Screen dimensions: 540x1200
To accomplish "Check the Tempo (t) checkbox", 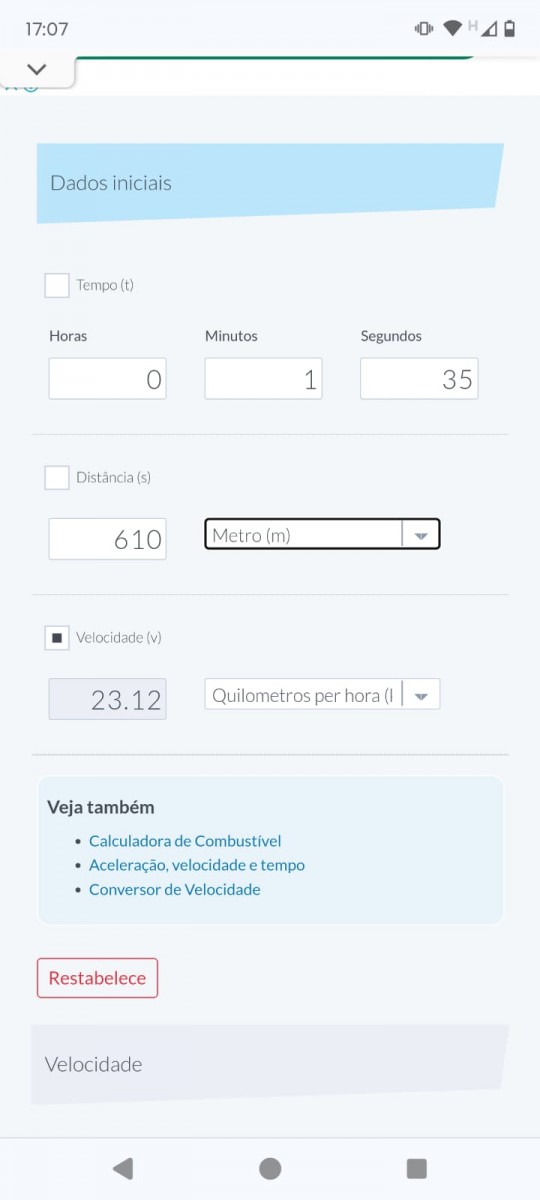I will tap(57, 286).
